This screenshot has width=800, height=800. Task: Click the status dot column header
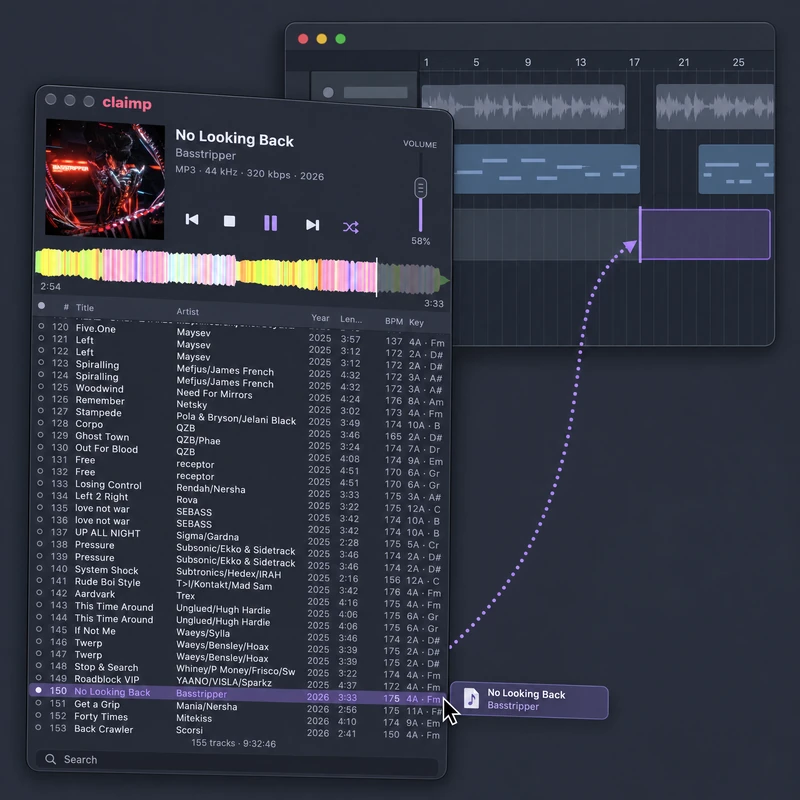tap(41, 306)
